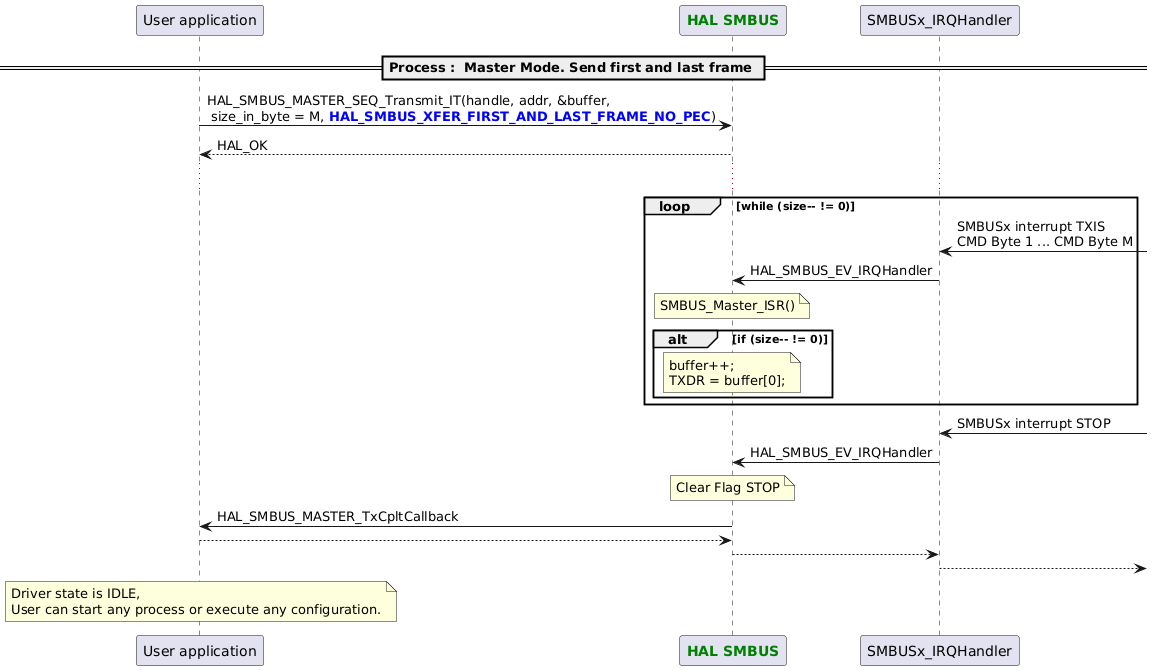Select the buffer++ TXDR note
1153x670 pixels.
(731, 372)
